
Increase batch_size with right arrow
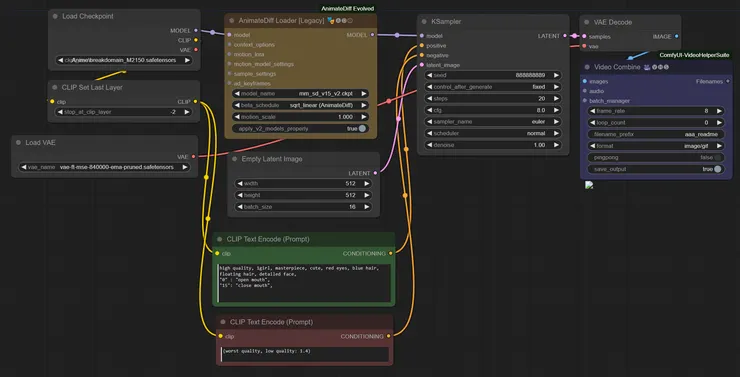[x=366, y=207]
